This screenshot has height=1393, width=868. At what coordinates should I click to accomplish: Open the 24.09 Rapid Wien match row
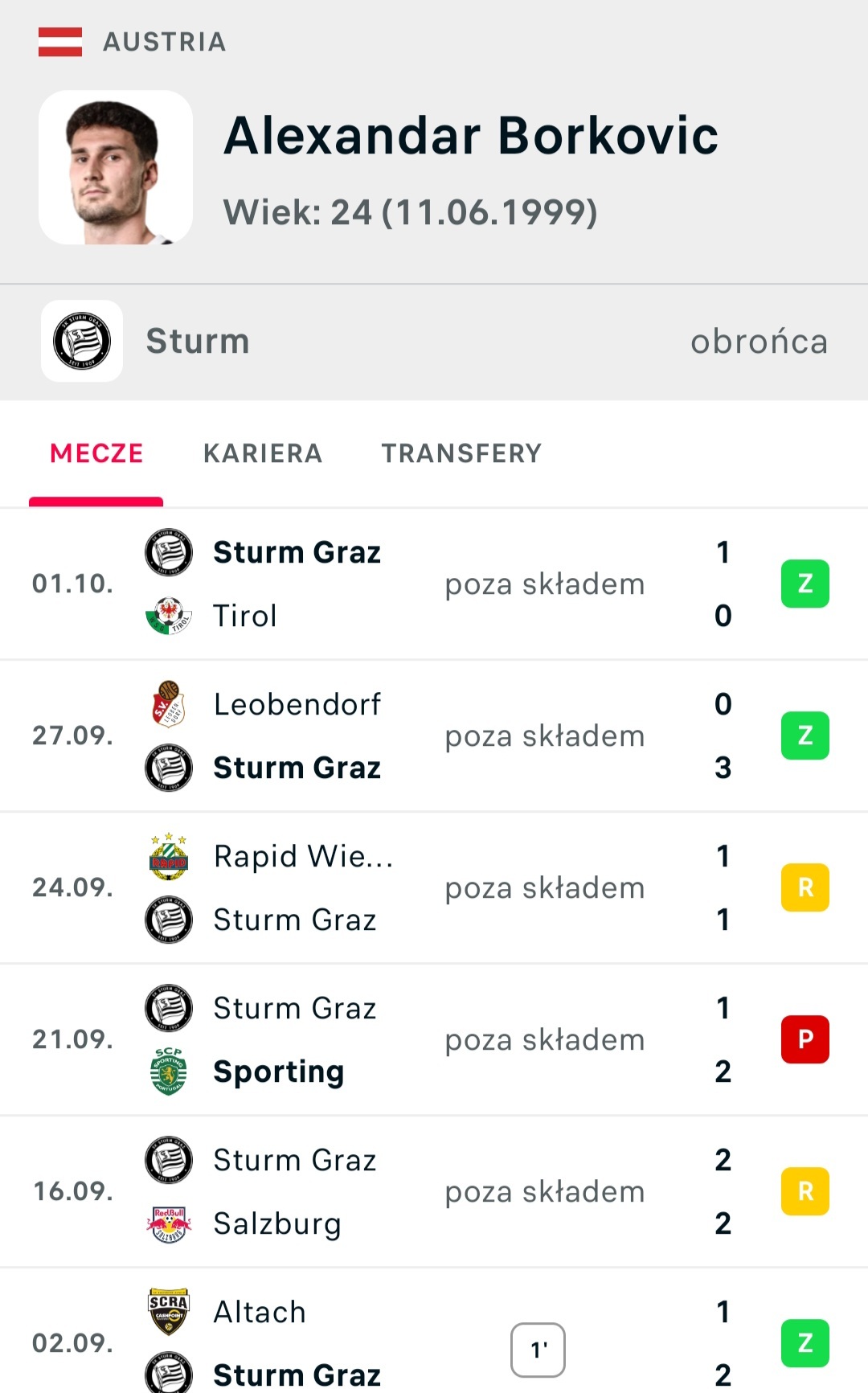pyautogui.click(x=434, y=887)
